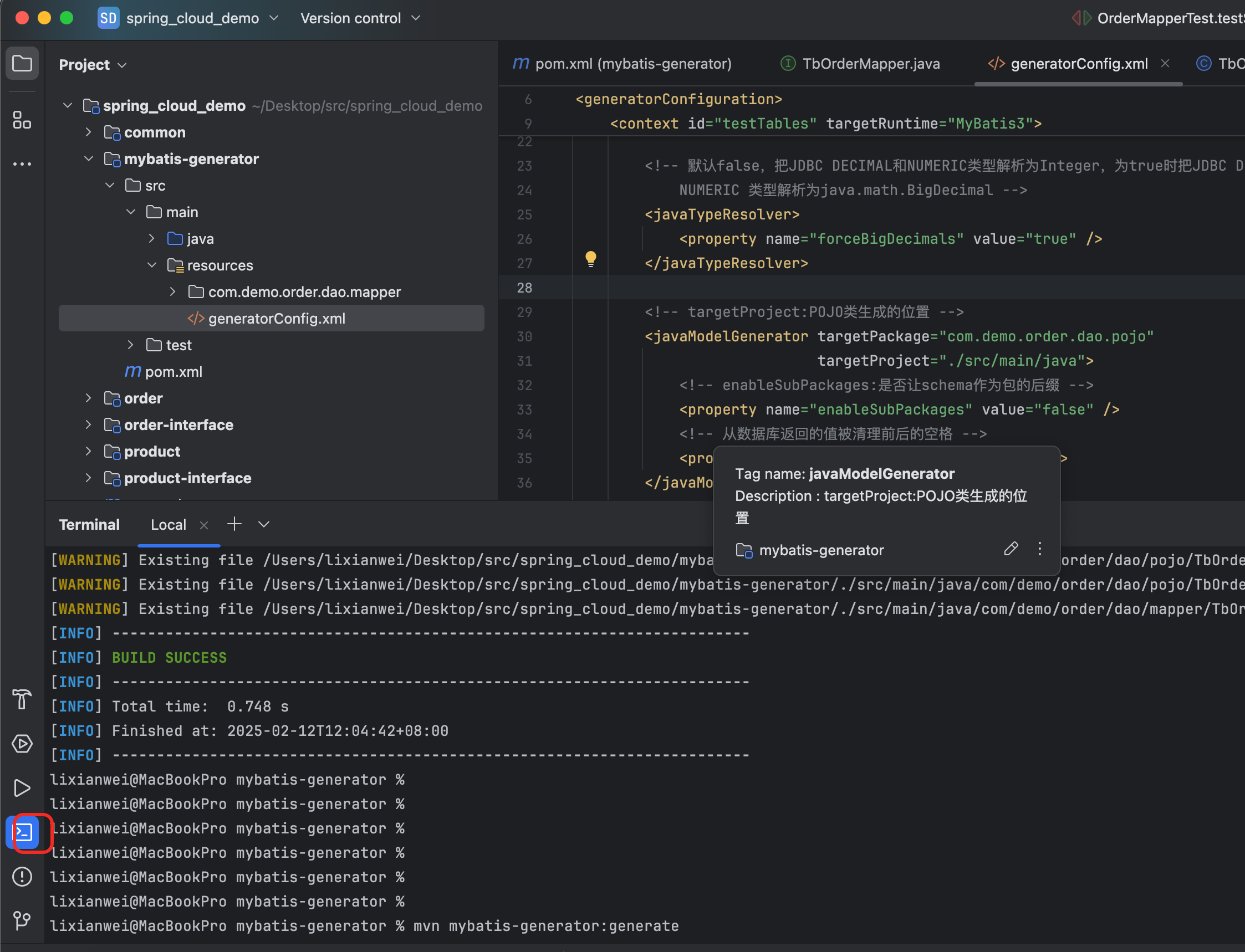Click the yellow intention bulb in the gutter

coord(591,259)
